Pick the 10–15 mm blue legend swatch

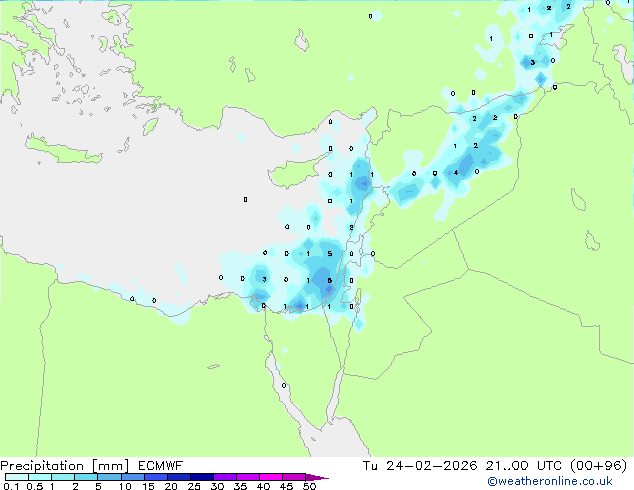(133, 477)
